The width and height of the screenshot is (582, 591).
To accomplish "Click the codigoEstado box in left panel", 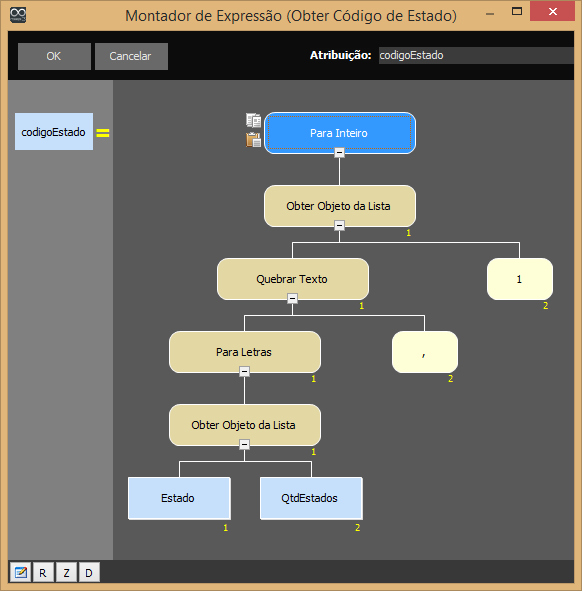I will pyautogui.click(x=54, y=132).
